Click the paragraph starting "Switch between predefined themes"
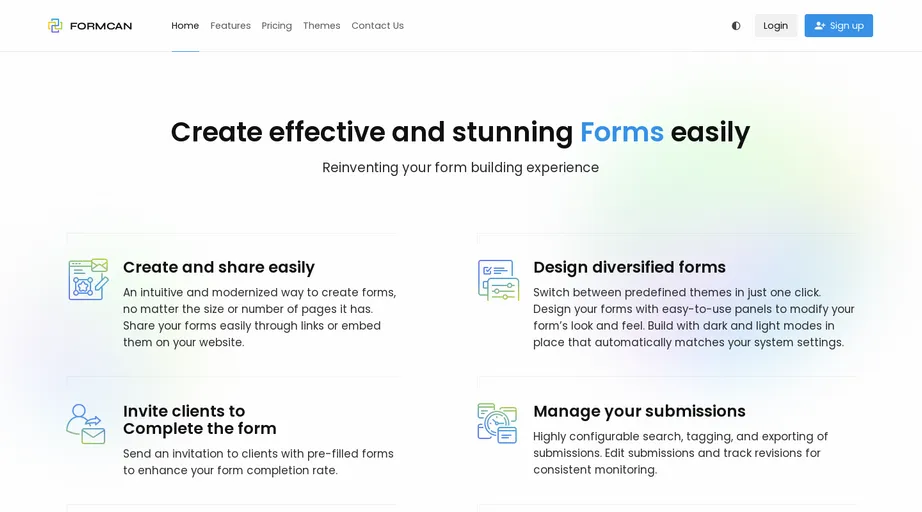This screenshot has height=512, width=922. (x=694, y=317)
